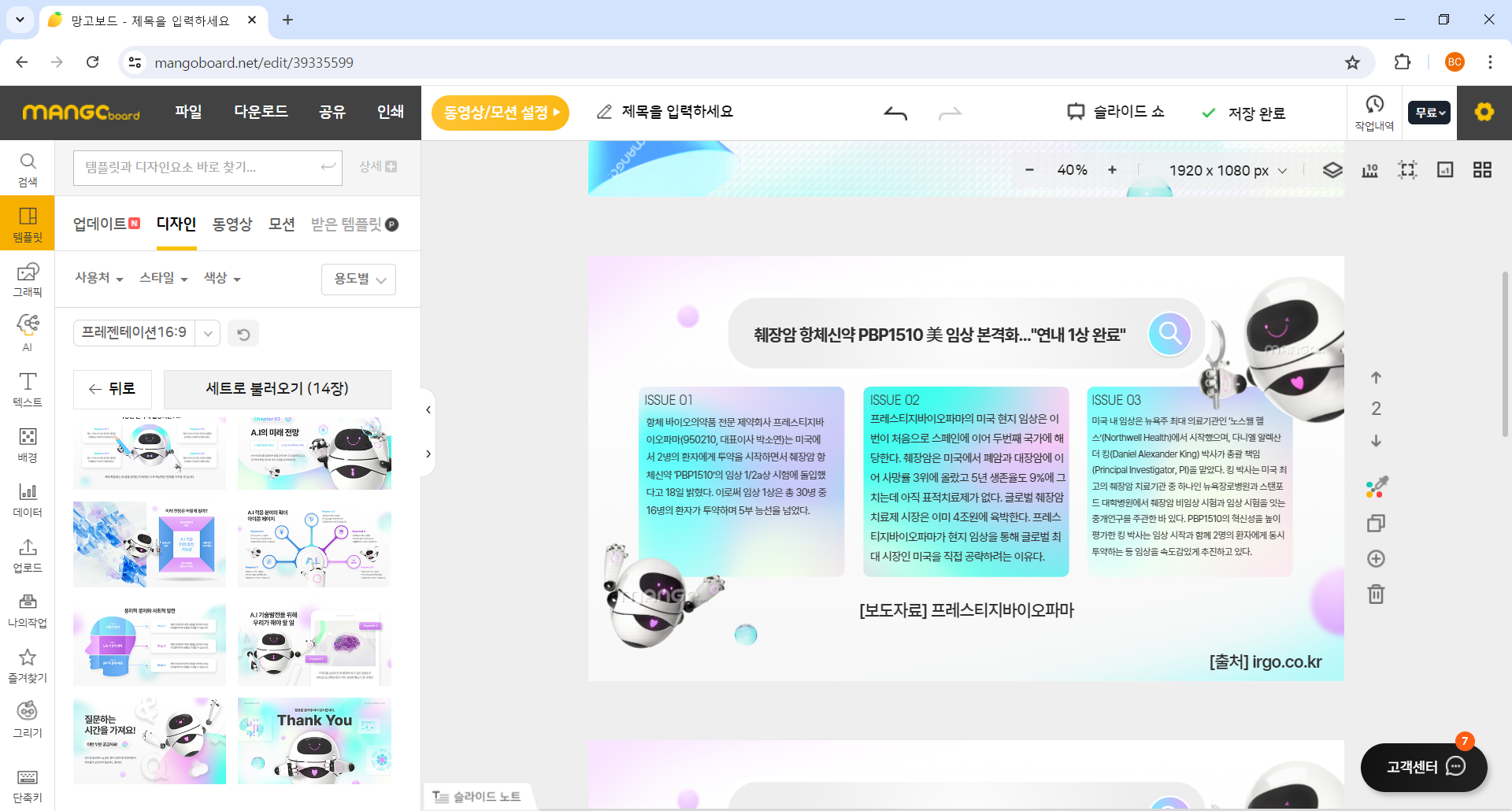Open the 공유 menu
1512x811 pixels.
[332, 112]
